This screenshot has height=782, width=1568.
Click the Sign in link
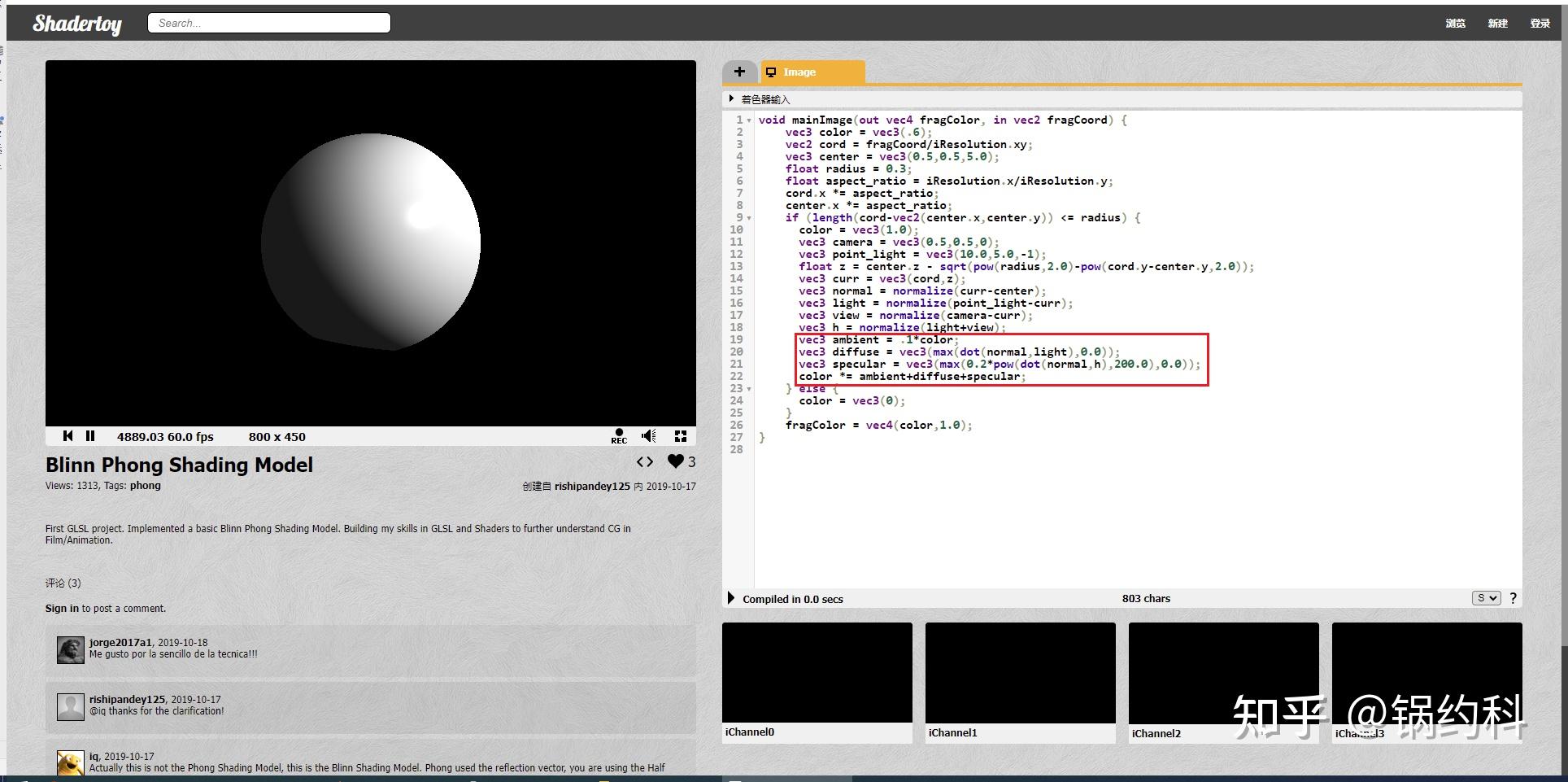62,608
